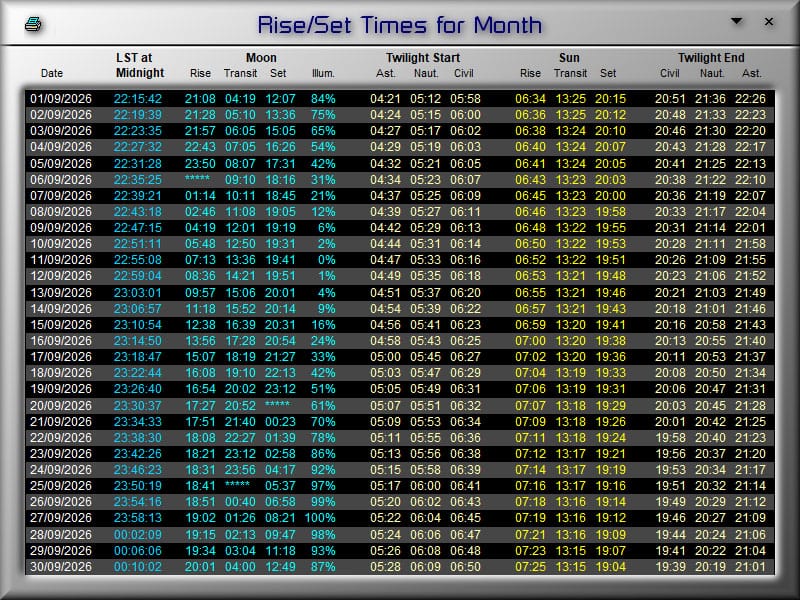Screen dimensions: 800x600
Task: Click civil twilight start 06:50
Action: tap(465, 567)
